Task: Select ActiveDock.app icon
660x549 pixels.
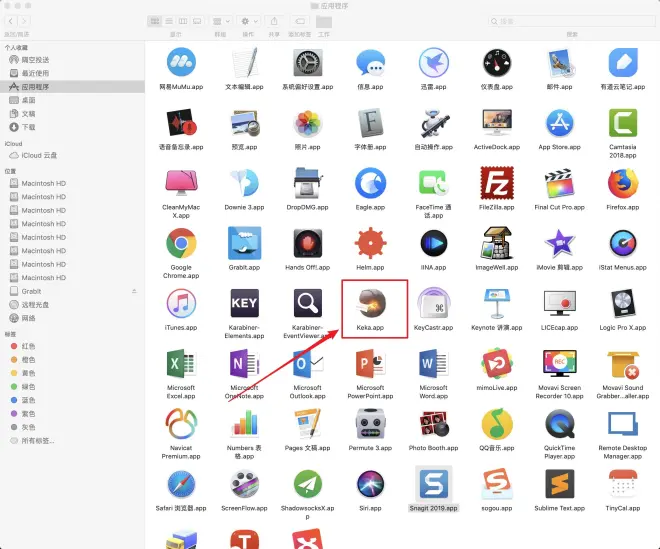Action: 497,123
